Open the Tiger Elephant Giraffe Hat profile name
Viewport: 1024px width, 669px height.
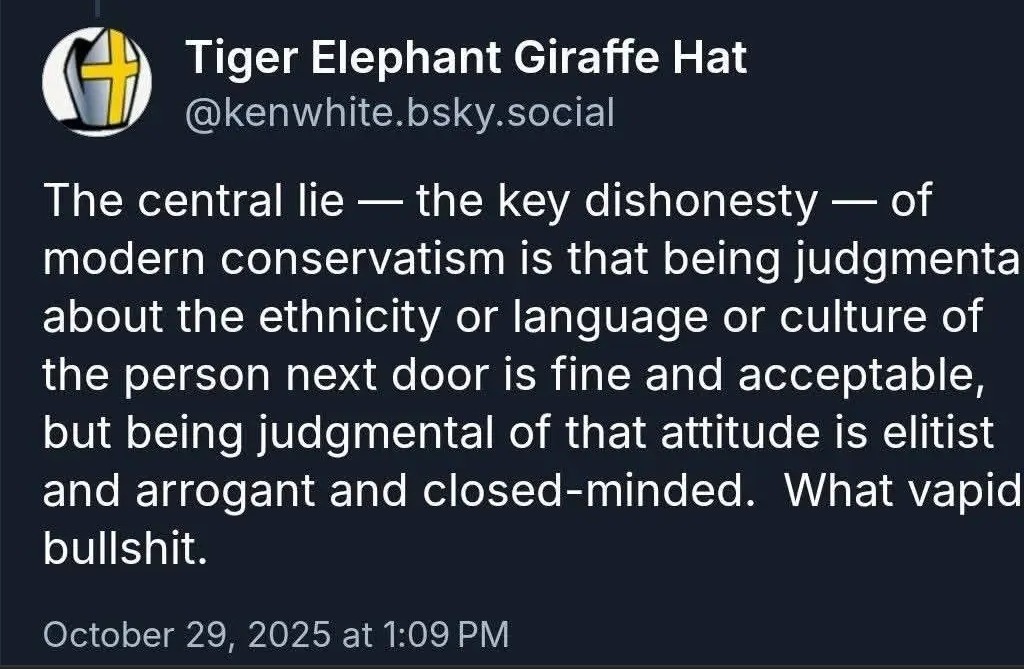click(466, 60)
